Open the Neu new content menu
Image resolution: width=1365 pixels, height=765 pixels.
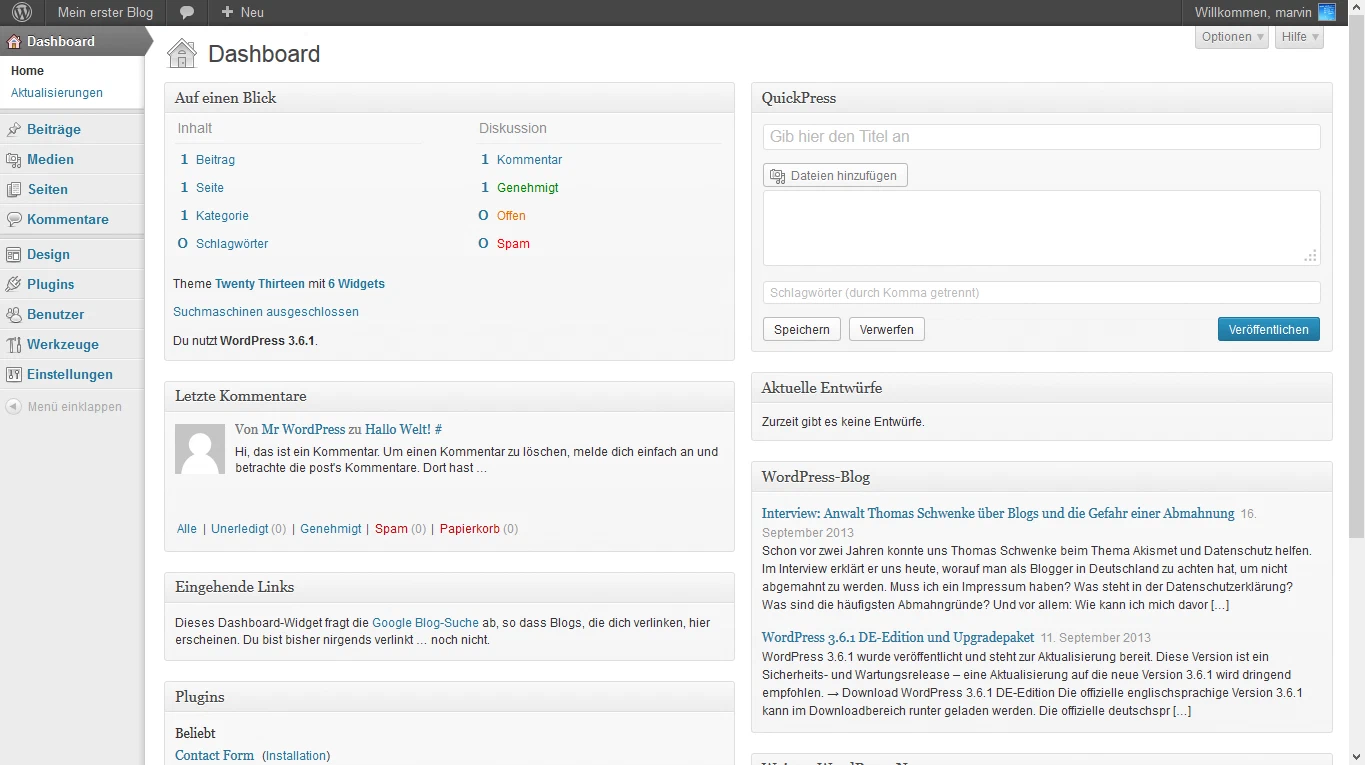pyautogui.click(x=242, y=12)
